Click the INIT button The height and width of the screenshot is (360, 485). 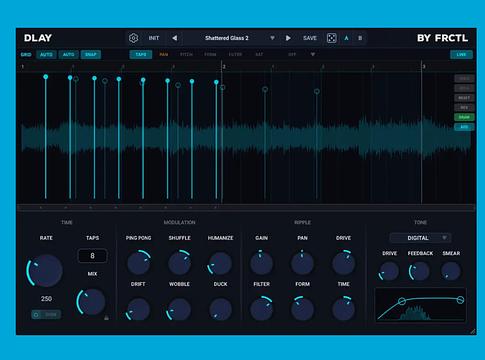point(154,38)
